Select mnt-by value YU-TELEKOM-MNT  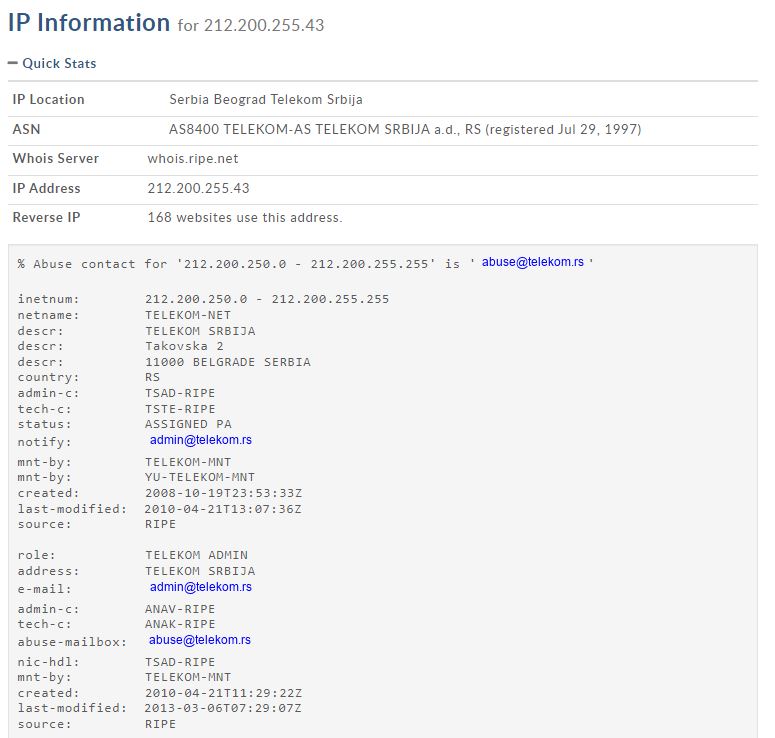click(200, 477)
